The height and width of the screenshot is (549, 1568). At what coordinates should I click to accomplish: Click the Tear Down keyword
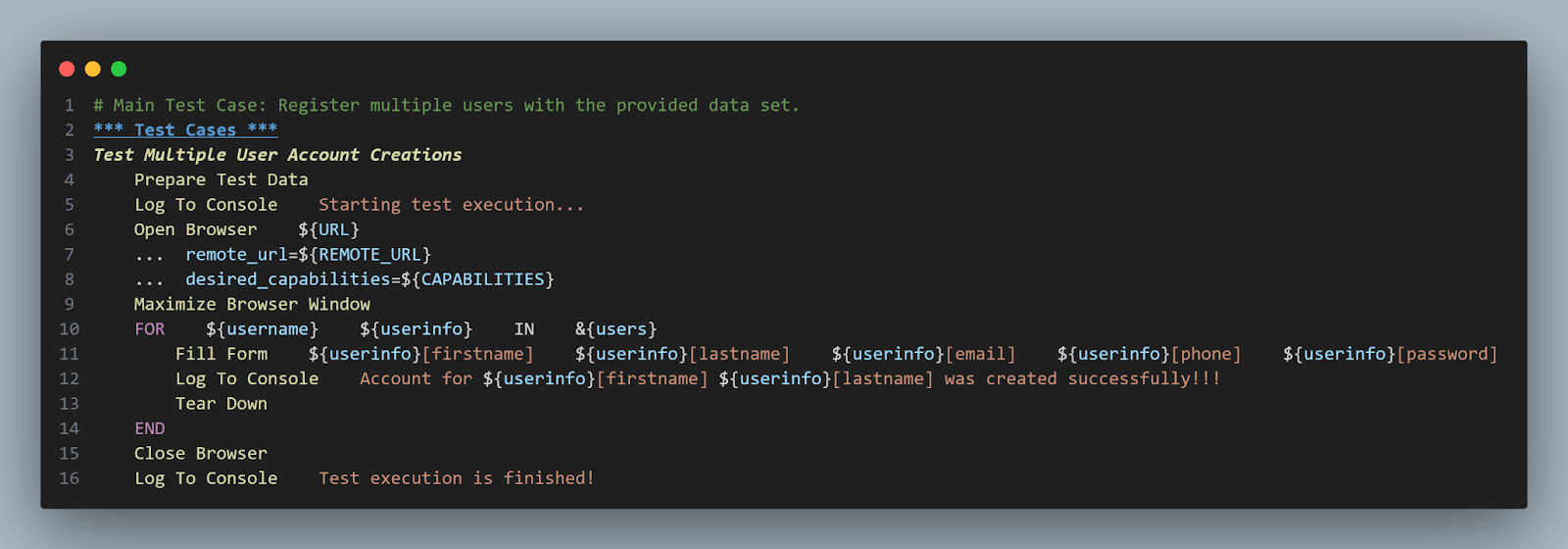pos(221,404)
